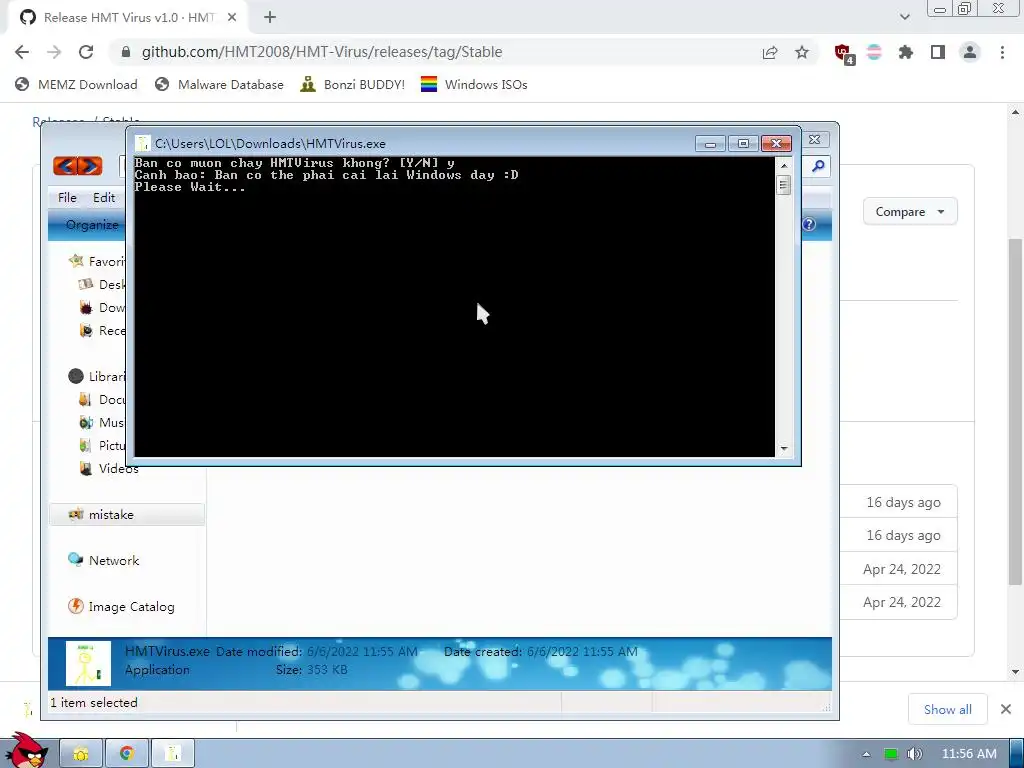Image resolution: width=1024 pixels, height=768 pixels.
Task: Open Explorer taskbar button
Action: [82, 754]
